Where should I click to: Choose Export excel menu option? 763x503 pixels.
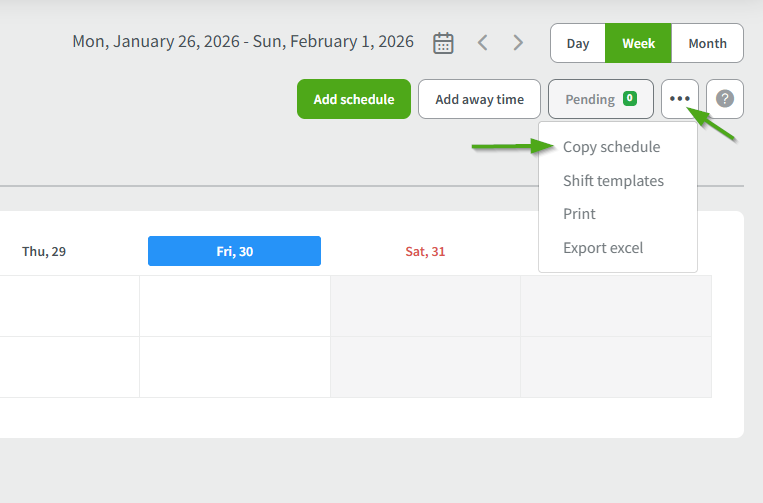[603, 248]
